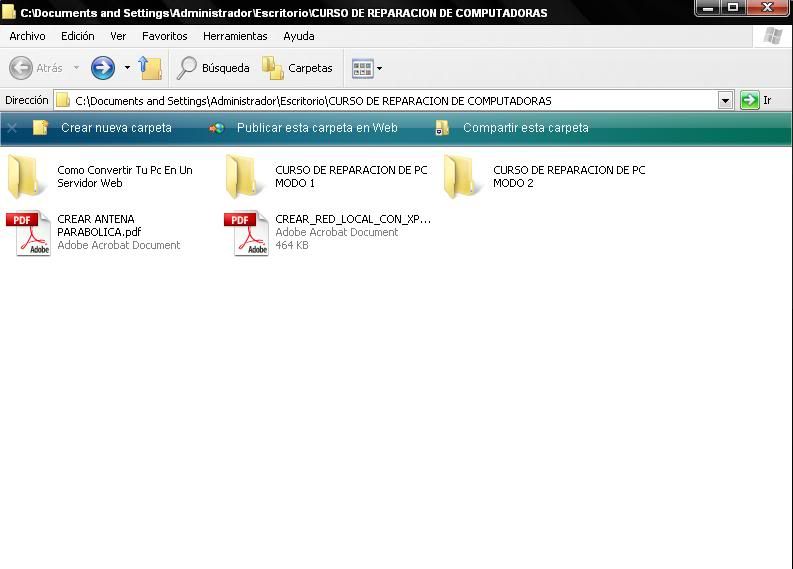The height and width of the screenshot is (569, 793).
Task: Open the Views dropdown arrow
Action: tap(379, 68)
